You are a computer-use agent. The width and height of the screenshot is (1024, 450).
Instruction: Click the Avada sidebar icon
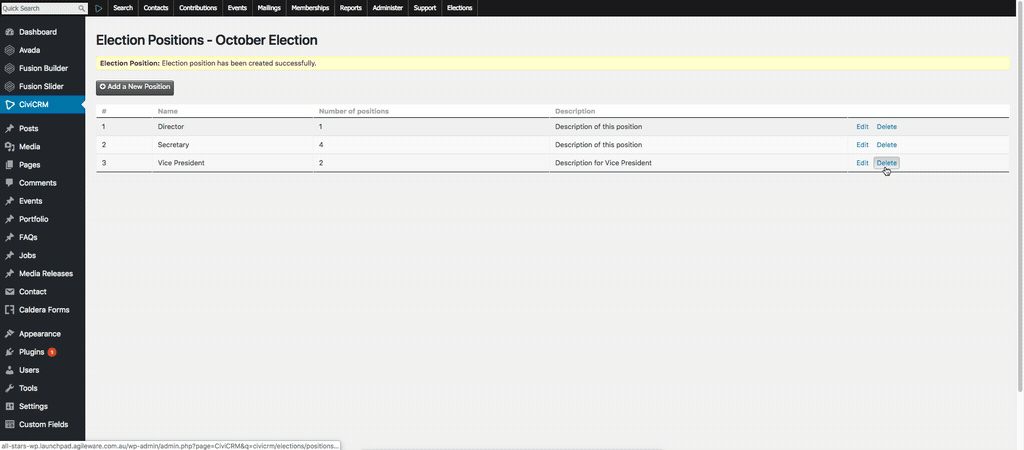point(10,50)
